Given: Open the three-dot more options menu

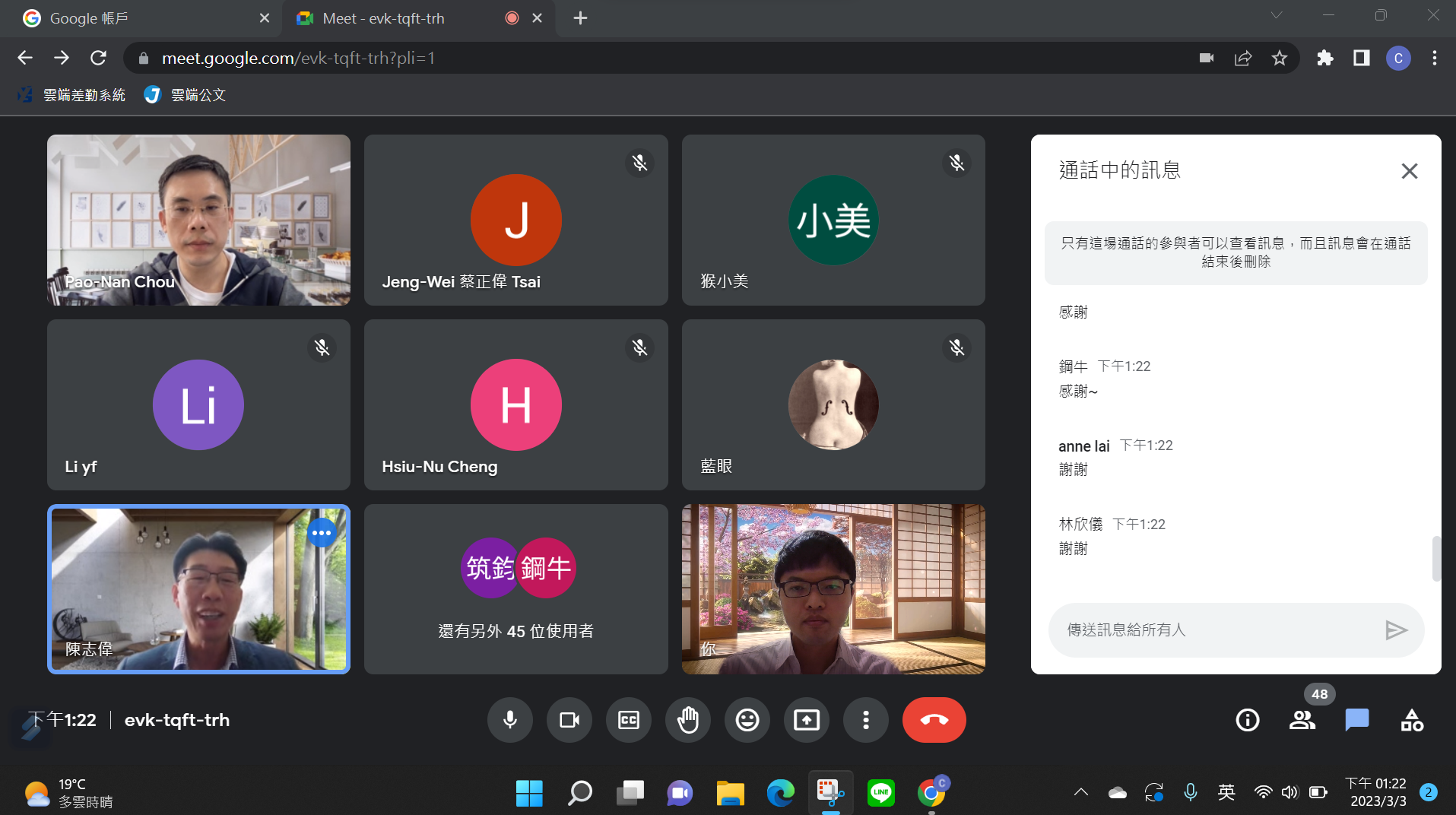Looking at the screenshot, I should click(866, 720).
